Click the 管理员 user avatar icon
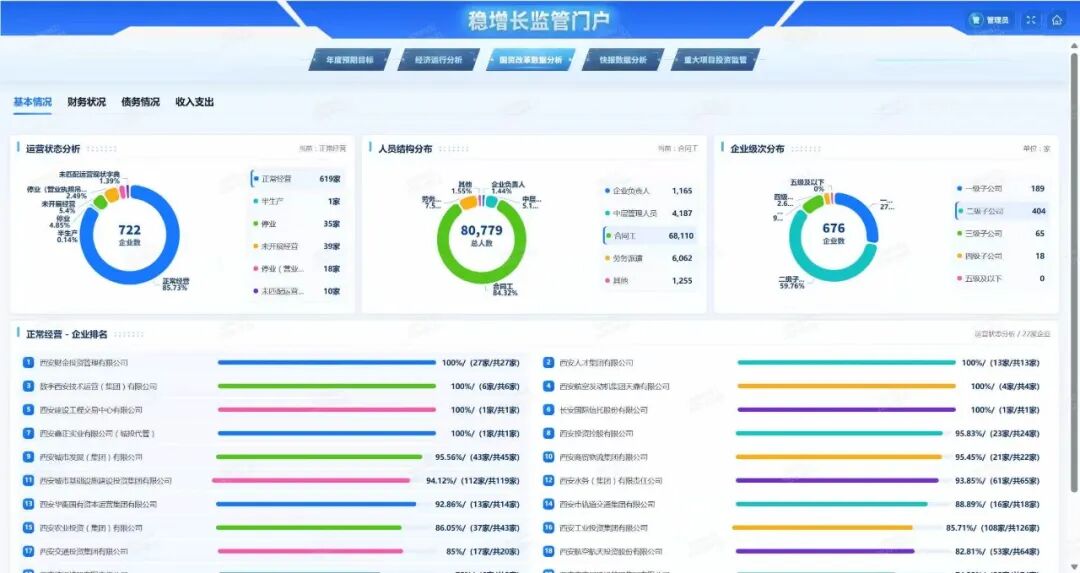1080x573 pixels. coord(976,20)
